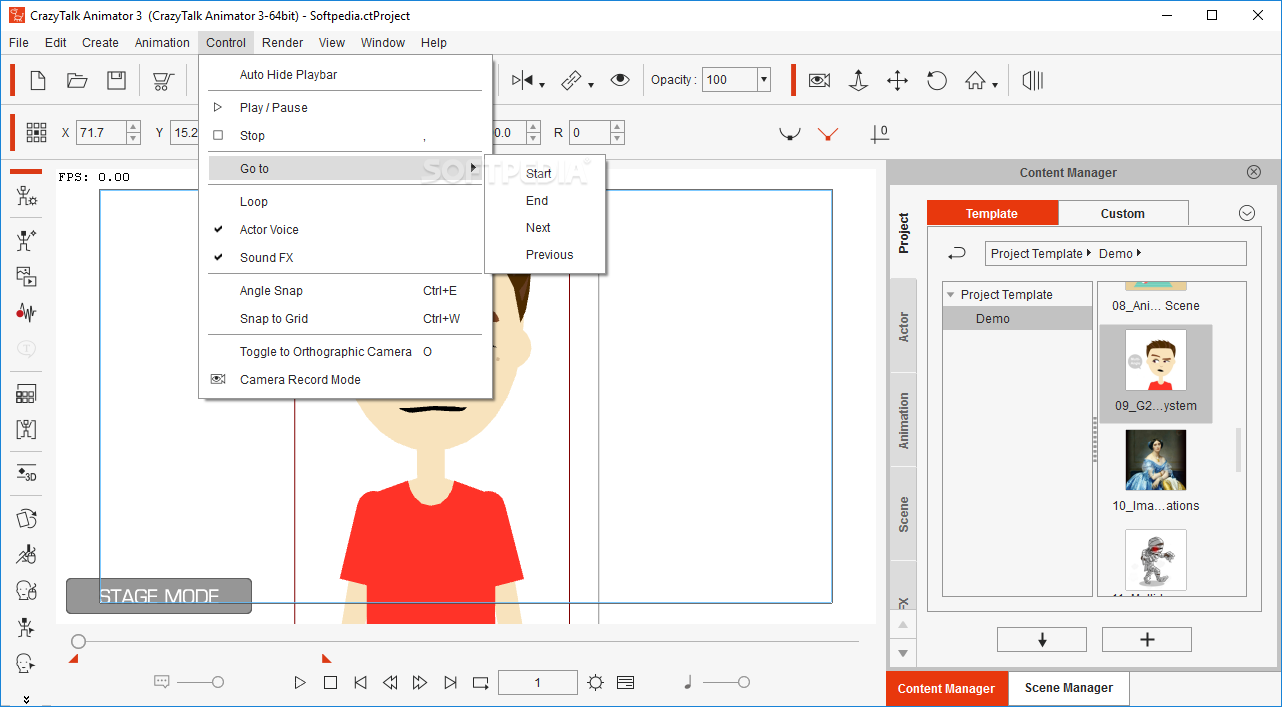This screenshot has width=1282, height=707.
Task: Uncheck Sound FX option
Action: pyautogui.click(x=345, y=258)
